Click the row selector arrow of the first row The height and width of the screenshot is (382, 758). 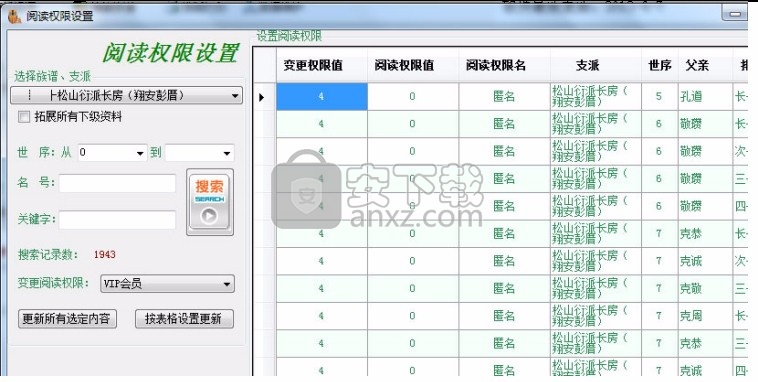point(262,97)
